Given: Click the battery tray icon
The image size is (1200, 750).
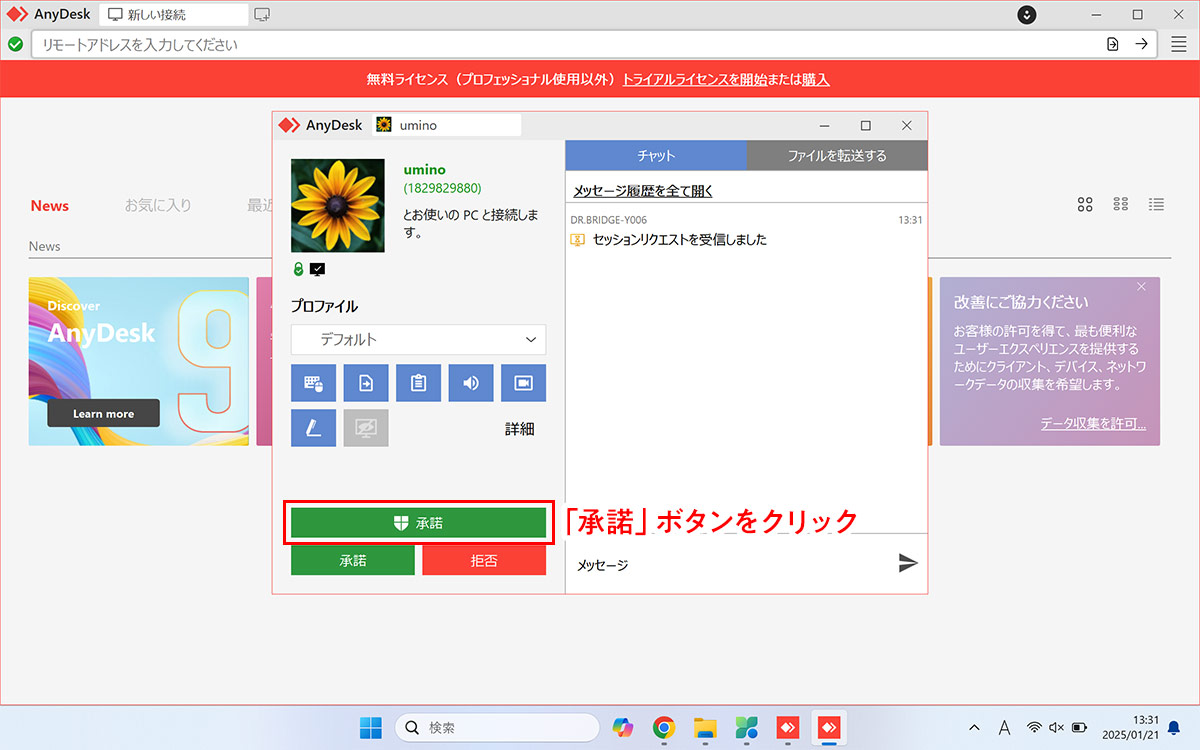Looking at the screenshot, I should [1080, 727].
